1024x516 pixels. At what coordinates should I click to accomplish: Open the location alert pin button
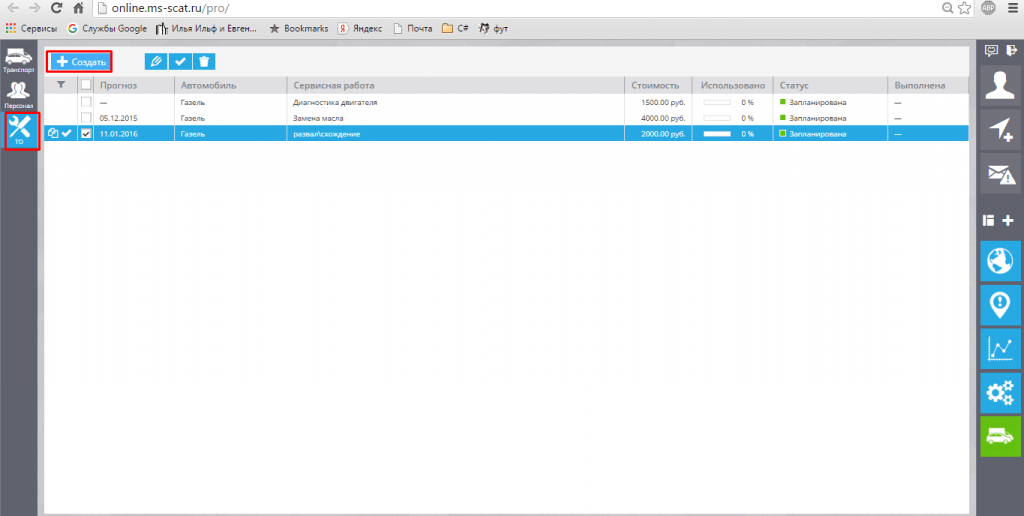tap(1000, 305)
